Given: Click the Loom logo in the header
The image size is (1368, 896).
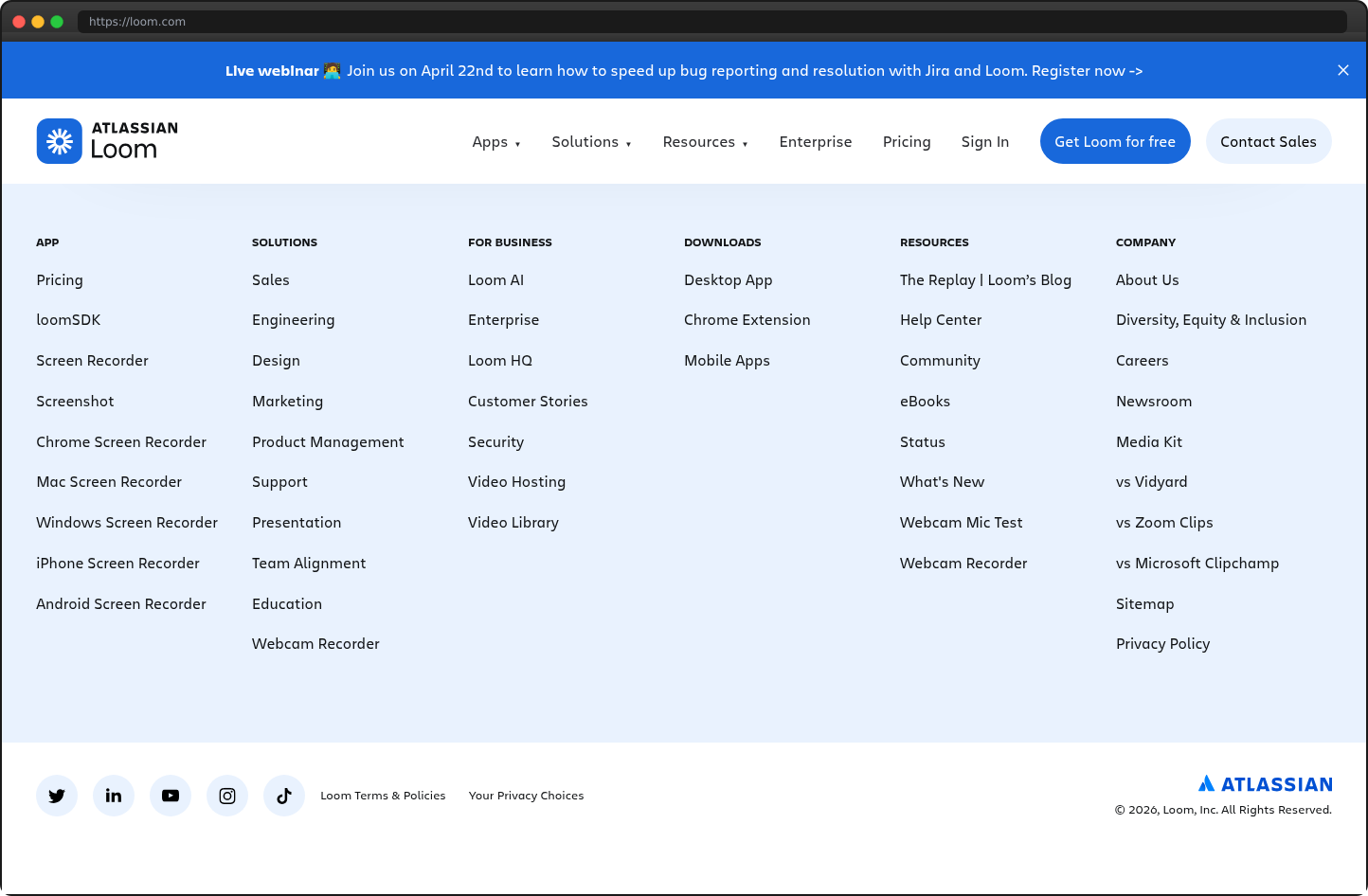Looking at the screenshot, I should (x=106, y=140).
